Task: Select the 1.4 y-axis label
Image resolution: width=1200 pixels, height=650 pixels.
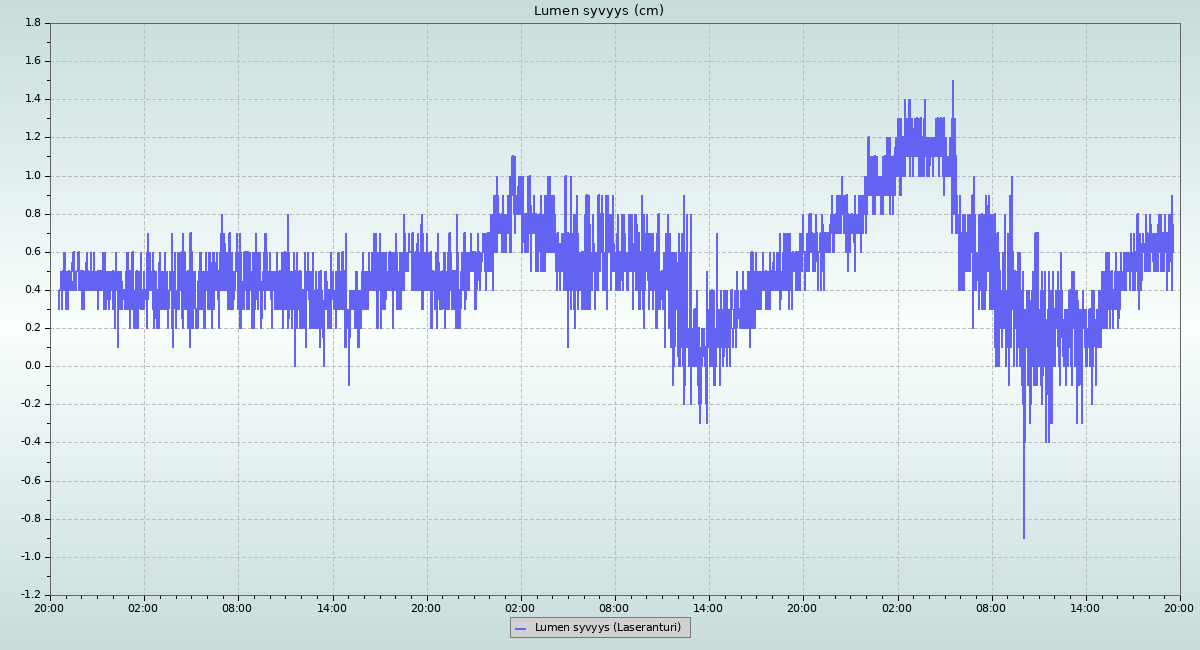Action: [x=32, y=99]
